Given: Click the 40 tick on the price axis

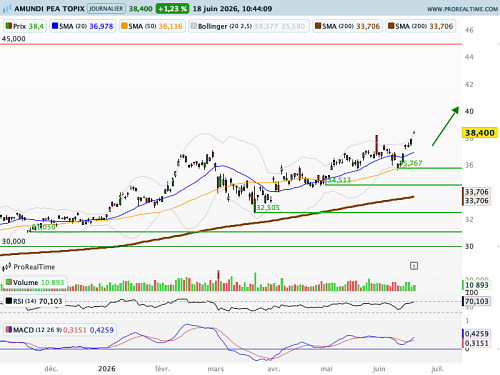Looking at the screenshot, I should pos(469,111).
